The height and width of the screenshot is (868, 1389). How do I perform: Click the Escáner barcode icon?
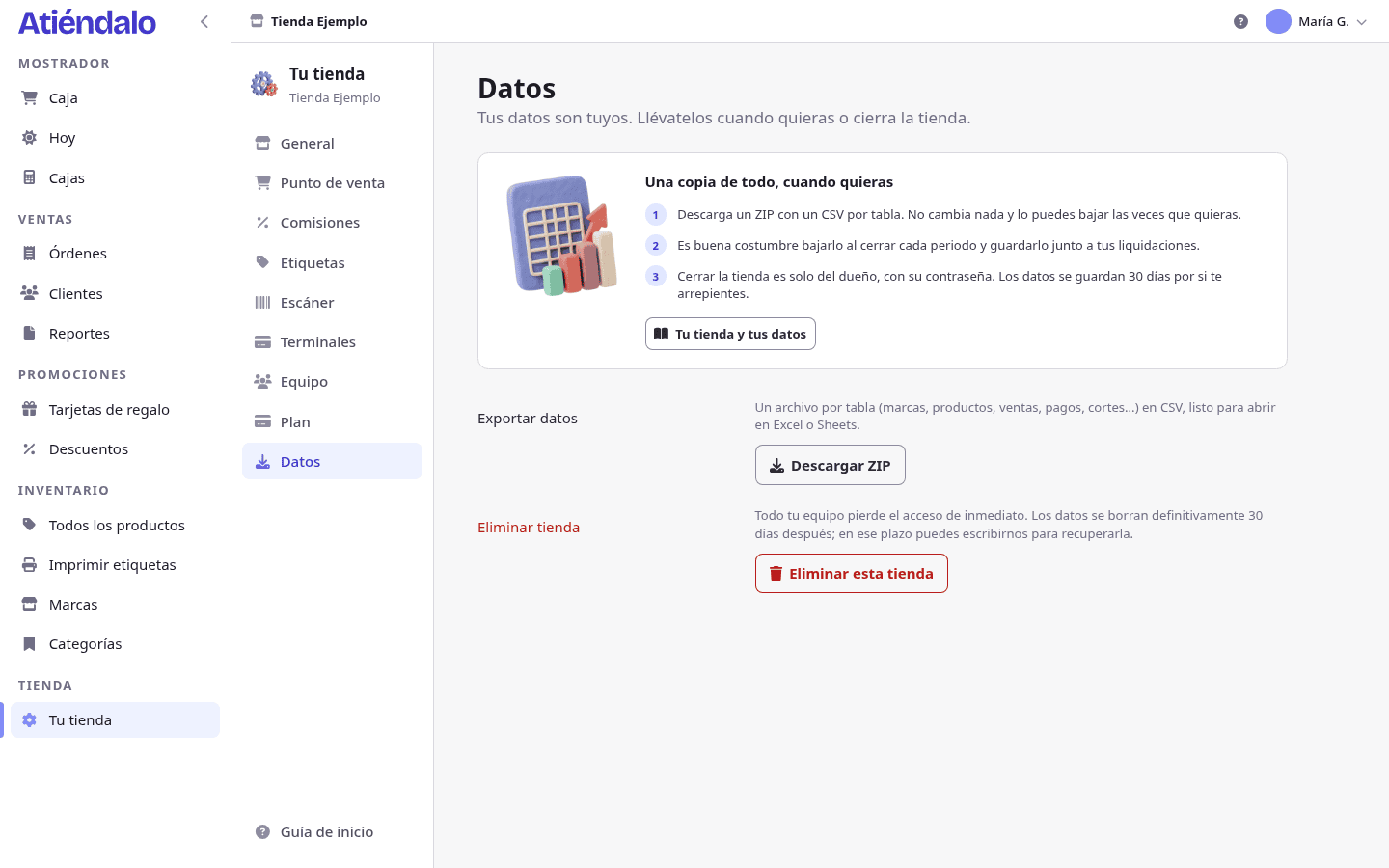[262, 302]
